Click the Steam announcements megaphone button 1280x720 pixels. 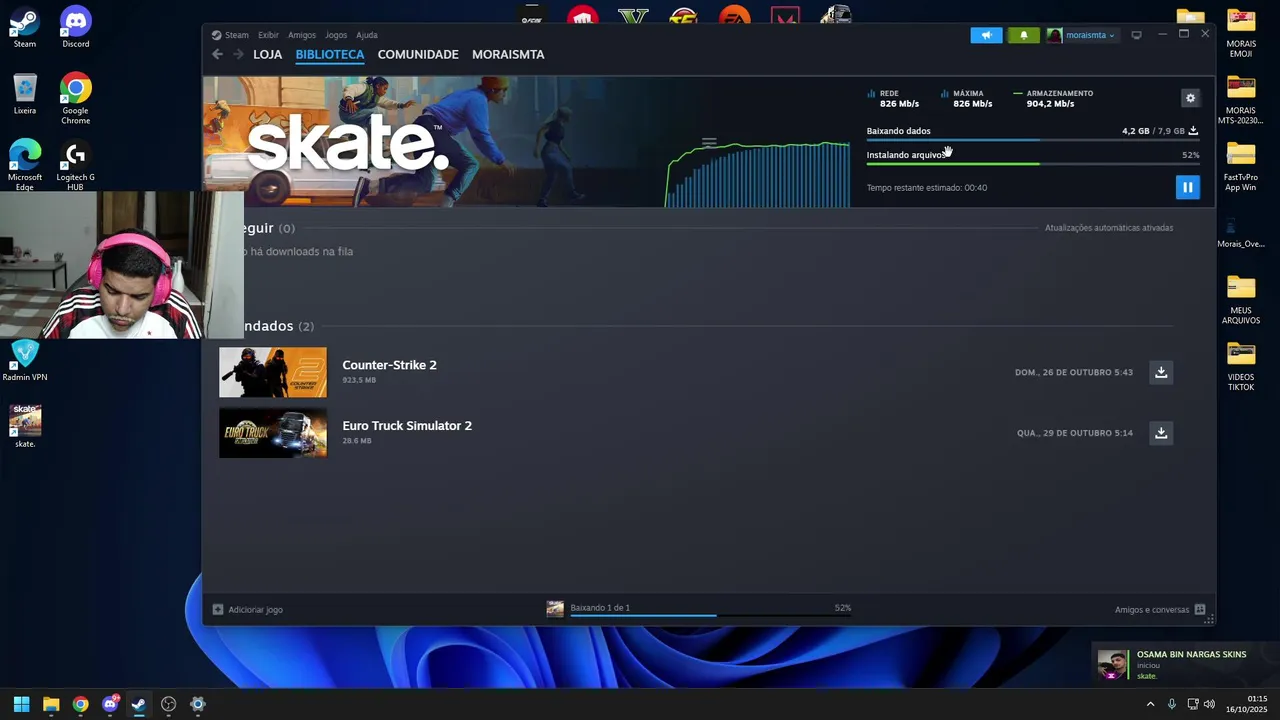pyautogui.click(x=986, y=35)
